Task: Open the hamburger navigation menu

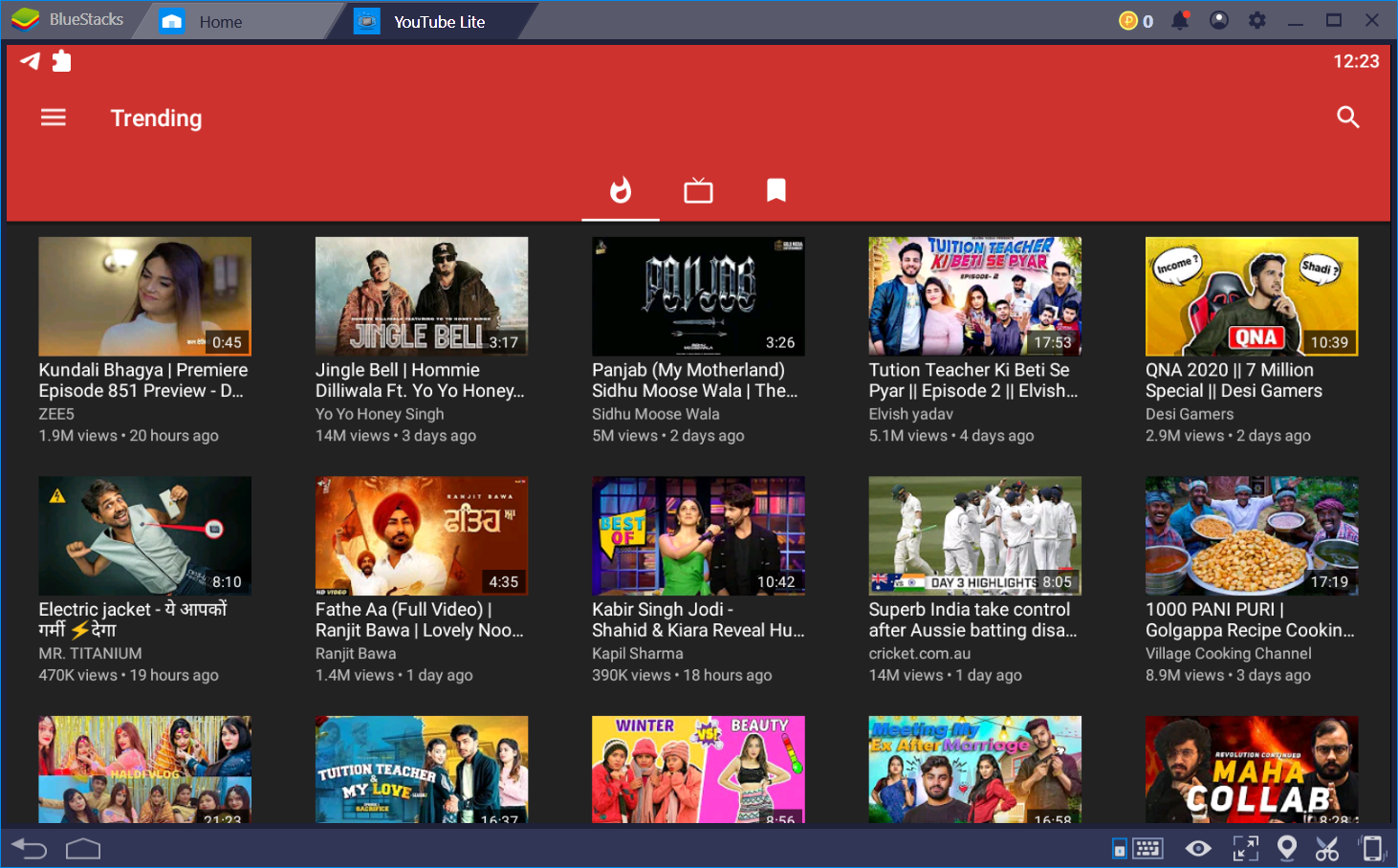Action: [54, 118]
